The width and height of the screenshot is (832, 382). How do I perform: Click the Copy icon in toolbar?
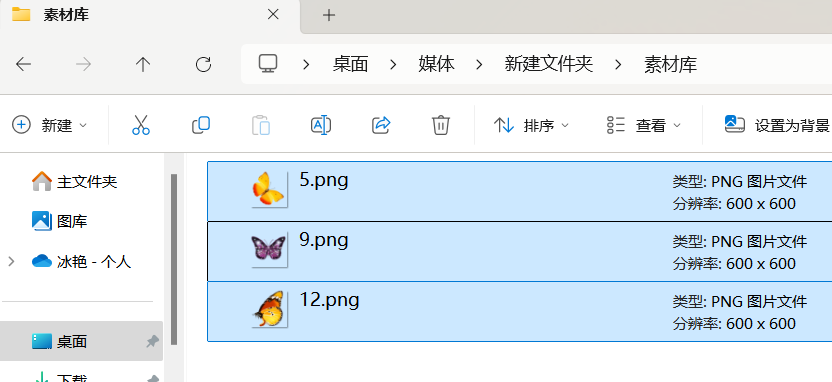coord(201,125)
